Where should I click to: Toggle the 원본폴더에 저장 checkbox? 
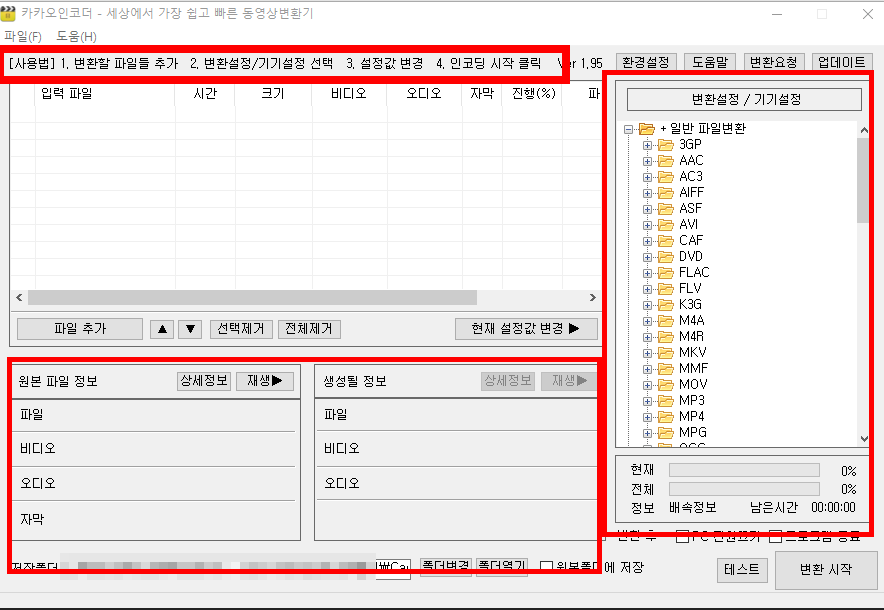[x=547, y=566]
